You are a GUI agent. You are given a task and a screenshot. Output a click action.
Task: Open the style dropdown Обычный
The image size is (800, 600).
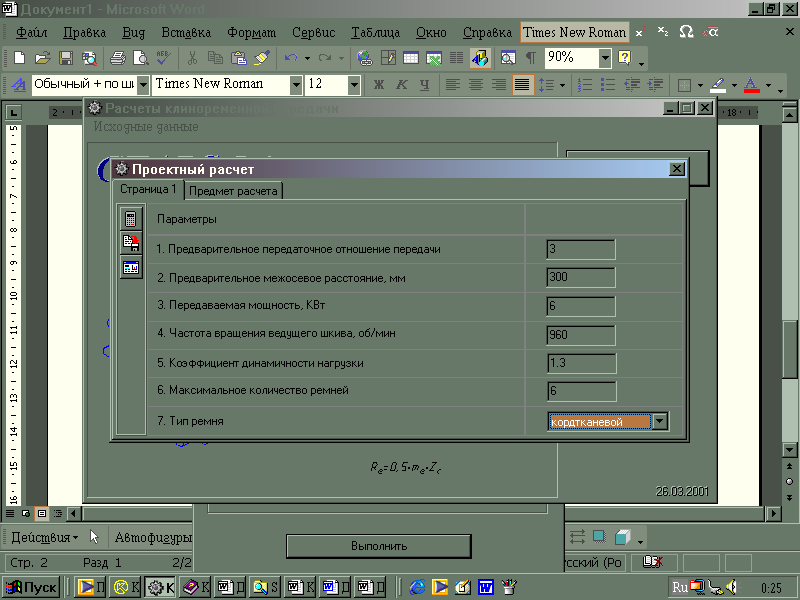point(143,85)
